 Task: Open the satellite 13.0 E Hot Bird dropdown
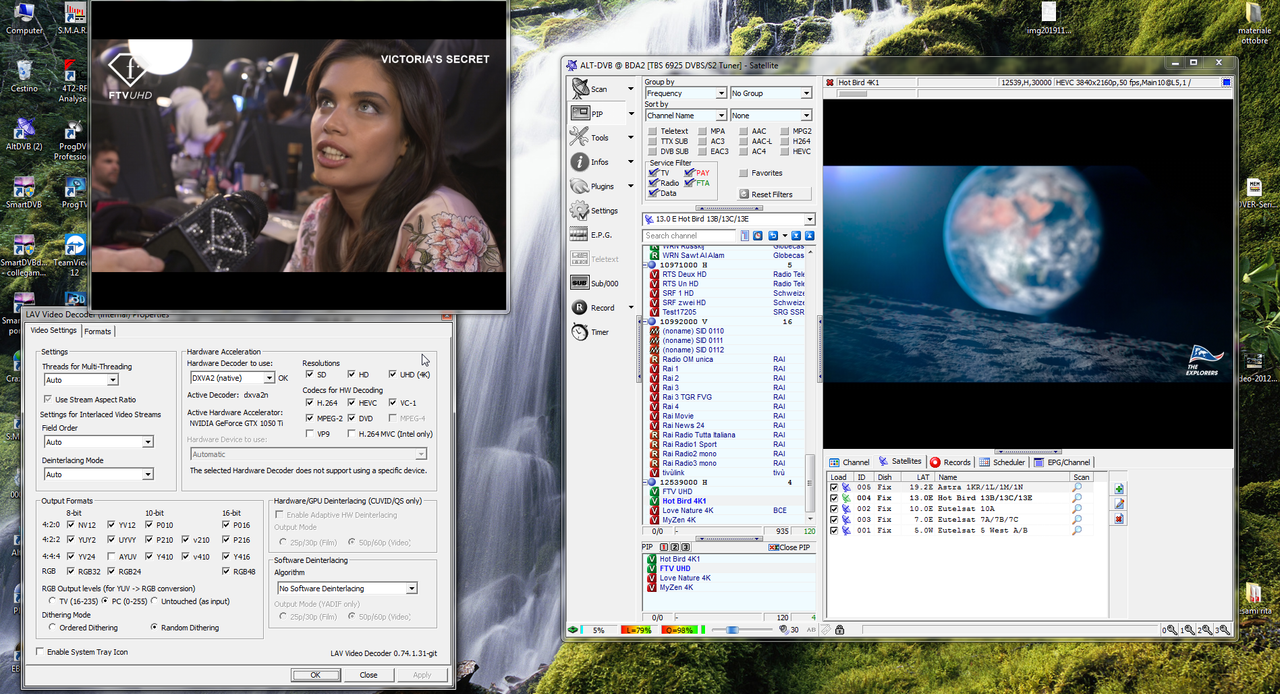click(x=728, y=219)
